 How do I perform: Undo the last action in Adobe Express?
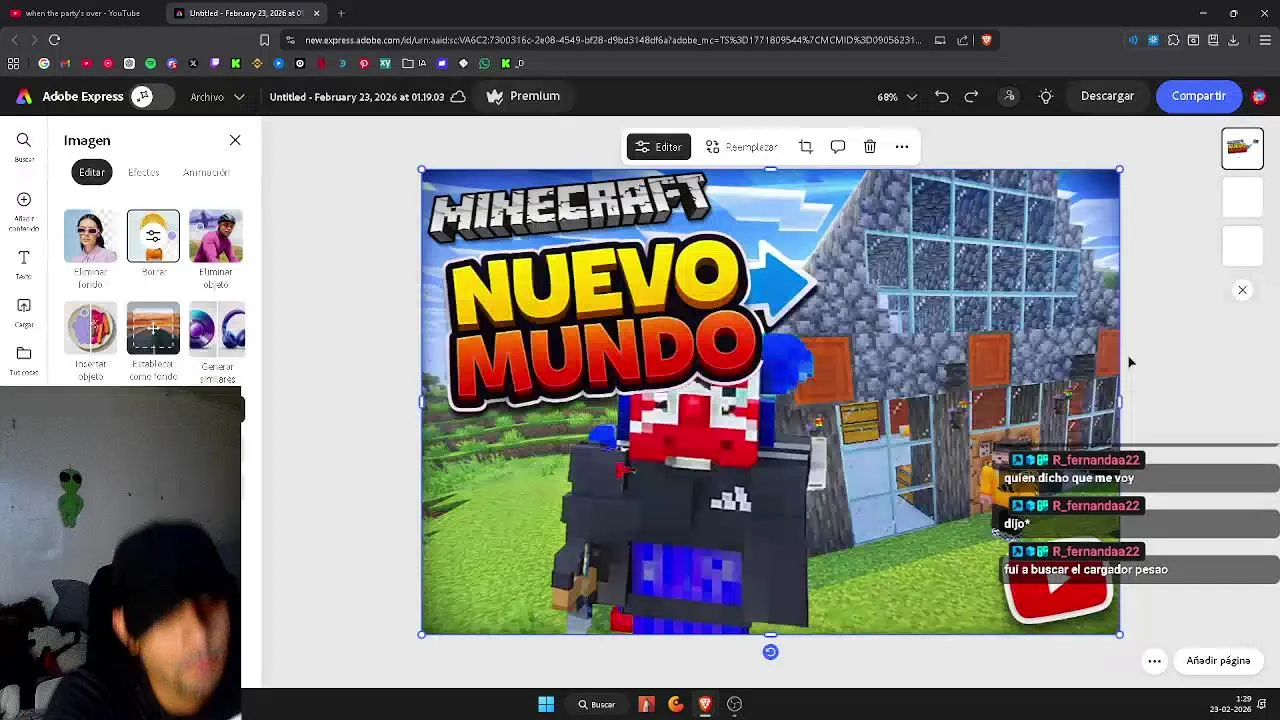coord(942,96)
